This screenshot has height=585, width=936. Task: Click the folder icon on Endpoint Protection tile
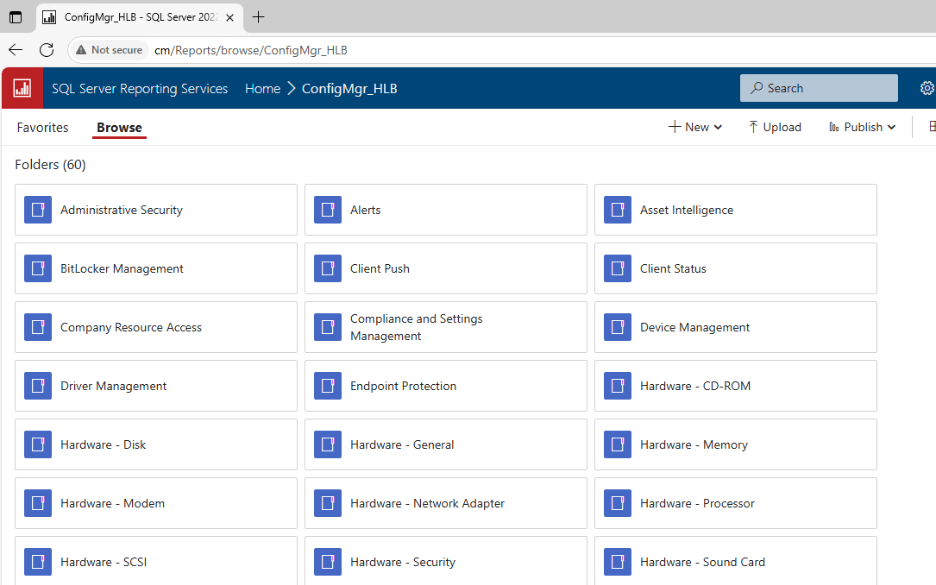(x=327, y=385)
